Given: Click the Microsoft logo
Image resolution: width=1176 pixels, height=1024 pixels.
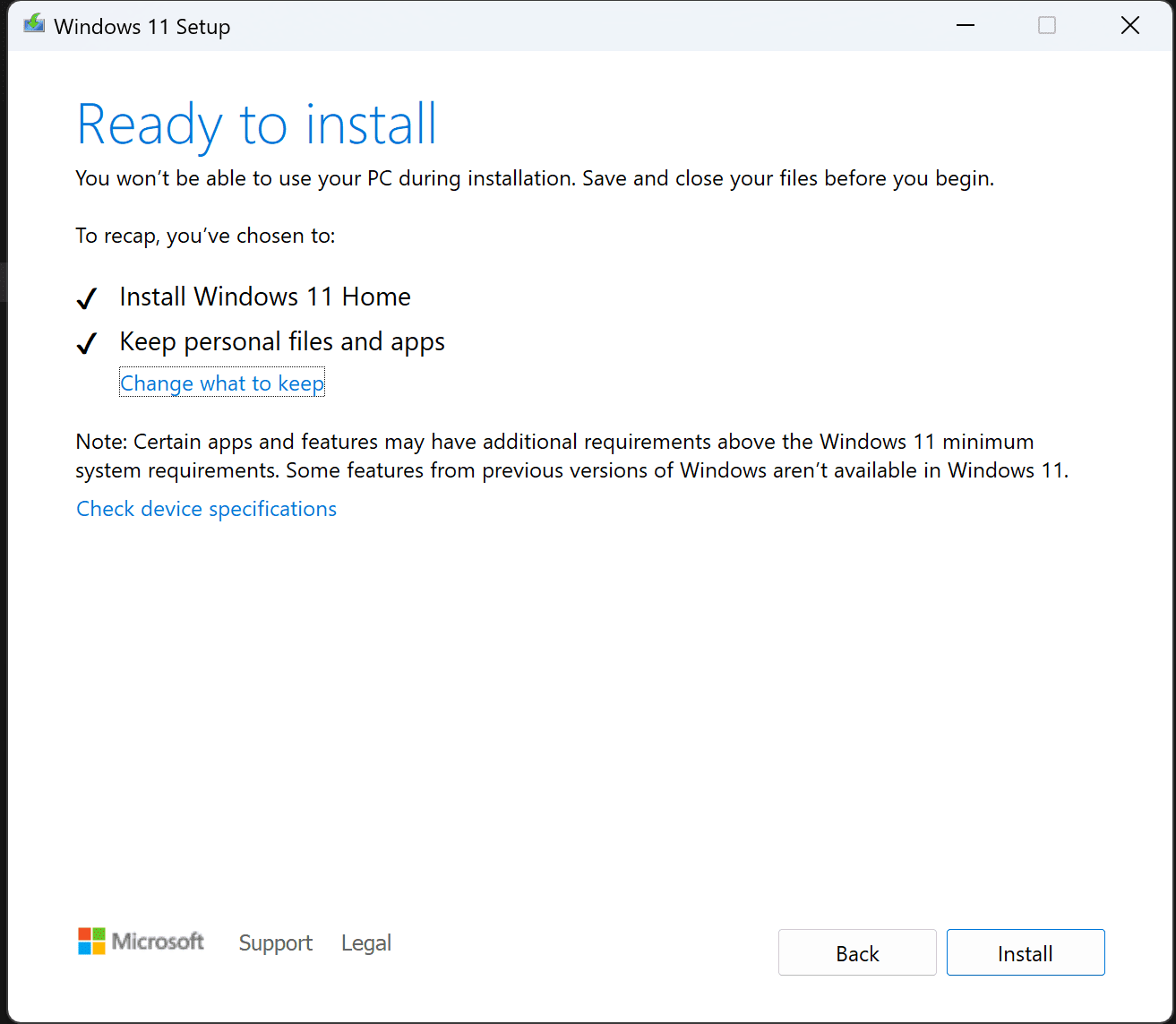Looking at the screenshot, I should pyautogui.click(x=142, y=942).
